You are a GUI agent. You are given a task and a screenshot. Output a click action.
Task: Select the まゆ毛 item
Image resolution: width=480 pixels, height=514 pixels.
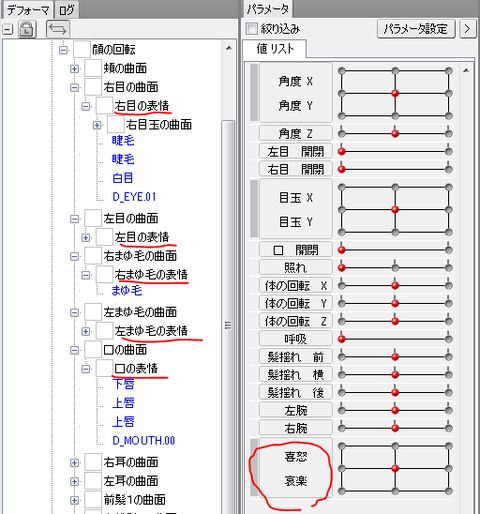(127, 290)
